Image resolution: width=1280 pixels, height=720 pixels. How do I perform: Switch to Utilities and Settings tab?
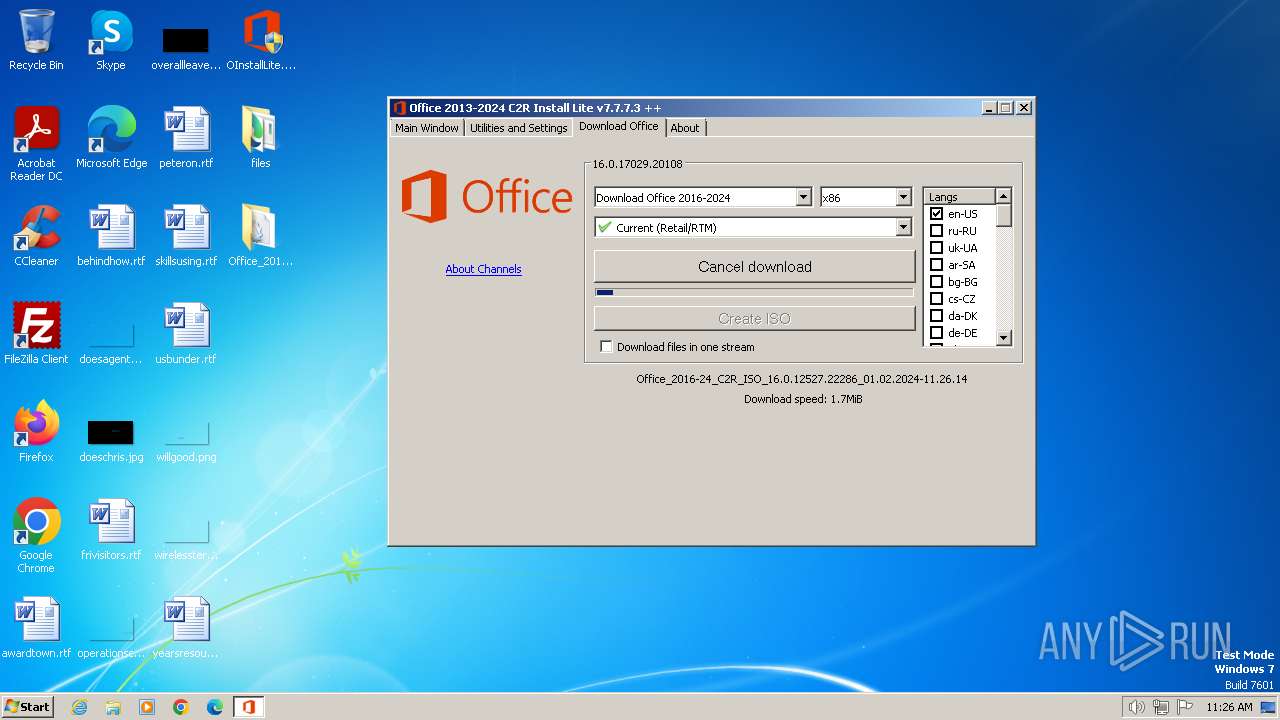coord(518,128)
